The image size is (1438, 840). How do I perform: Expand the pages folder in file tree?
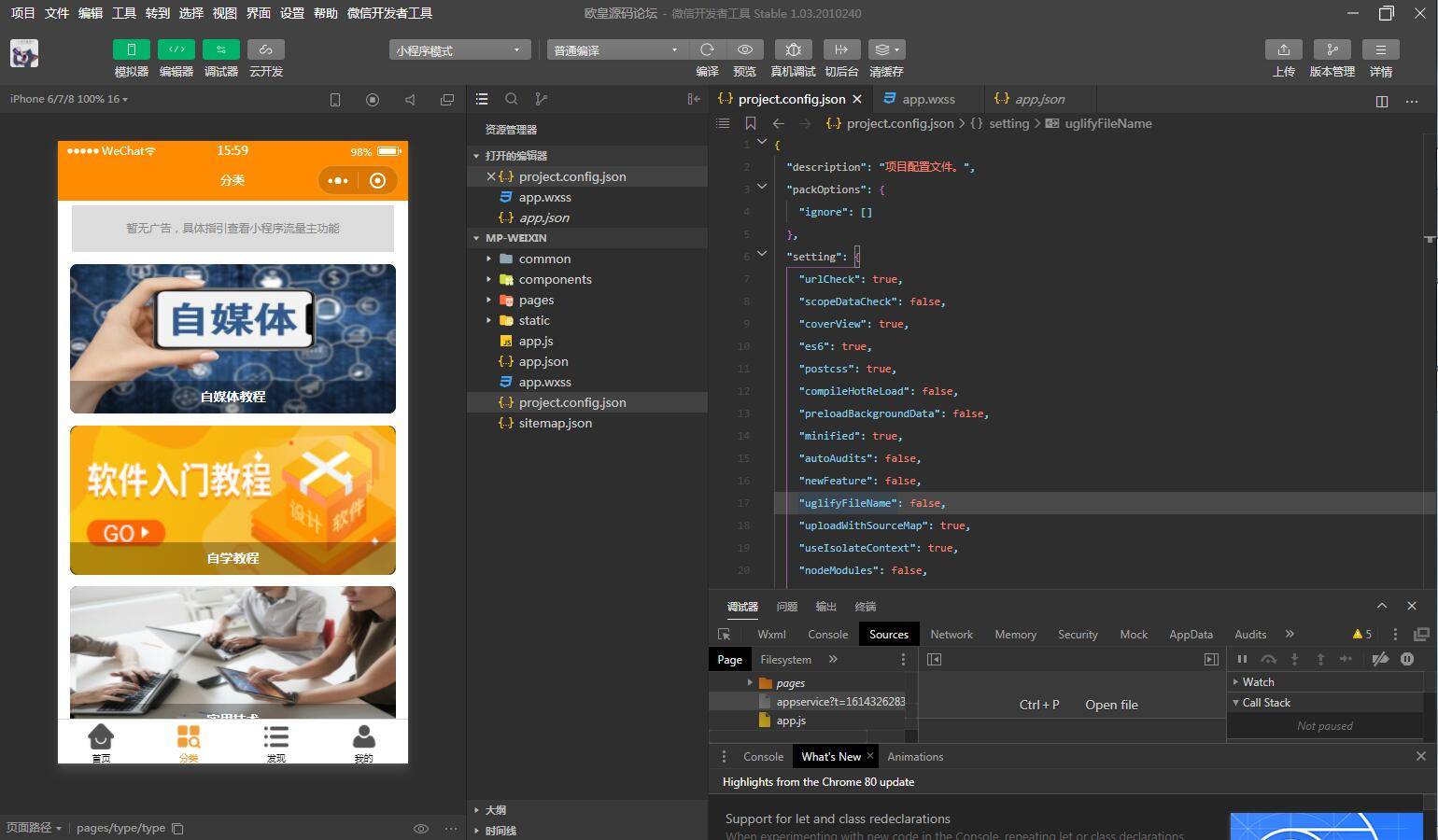point(536,300)
